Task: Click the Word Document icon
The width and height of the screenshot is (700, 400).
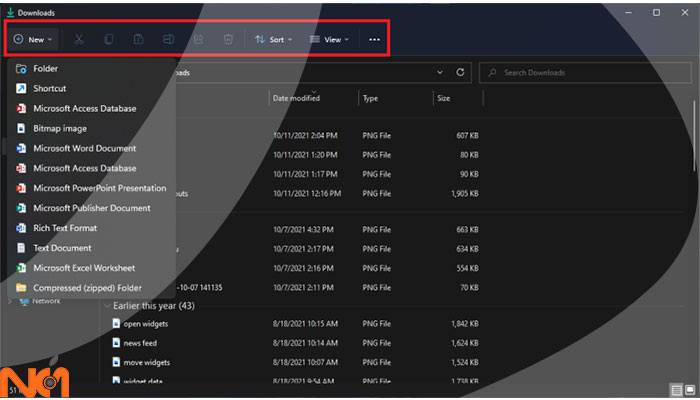Action: pyautogui.click(x=21, y=148)
